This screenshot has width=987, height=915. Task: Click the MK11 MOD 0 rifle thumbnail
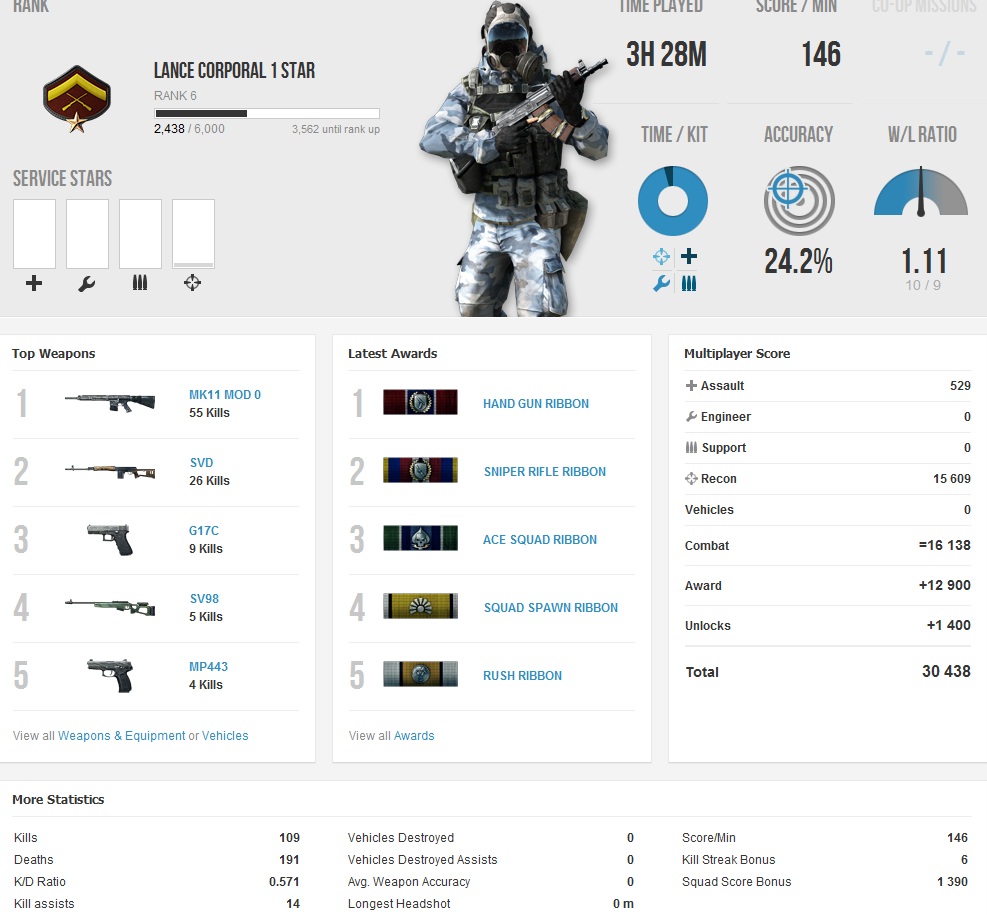pos(110,402)
